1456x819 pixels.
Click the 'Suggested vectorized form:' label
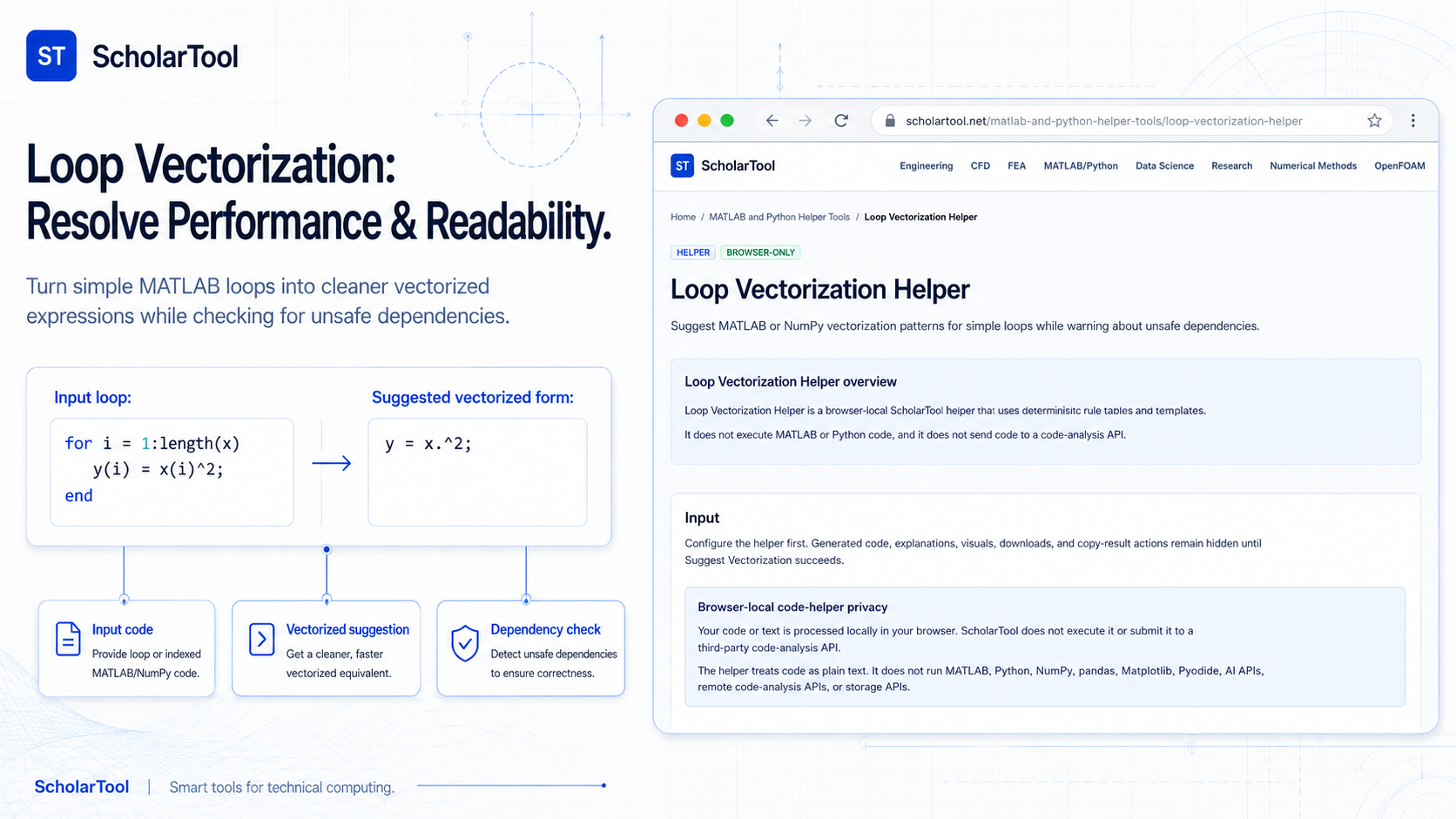pyautogui.click(x=473, y=398)
